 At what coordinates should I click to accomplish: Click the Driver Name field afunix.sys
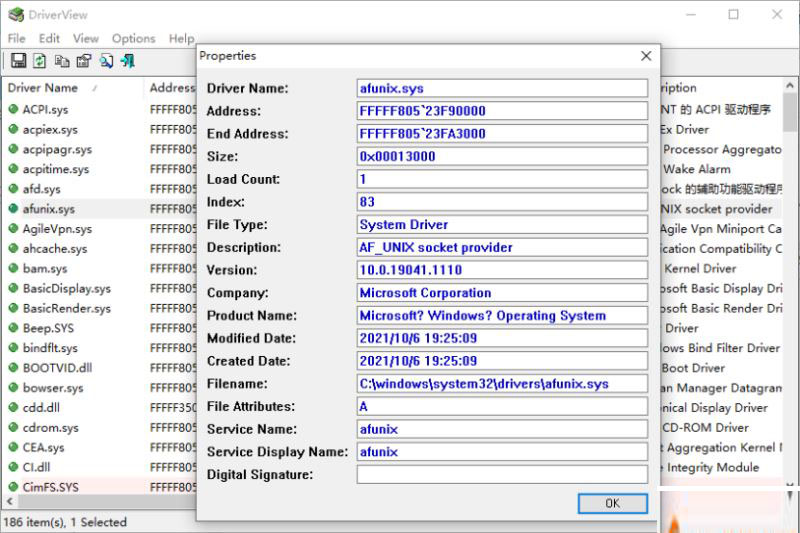pos(503,88)
